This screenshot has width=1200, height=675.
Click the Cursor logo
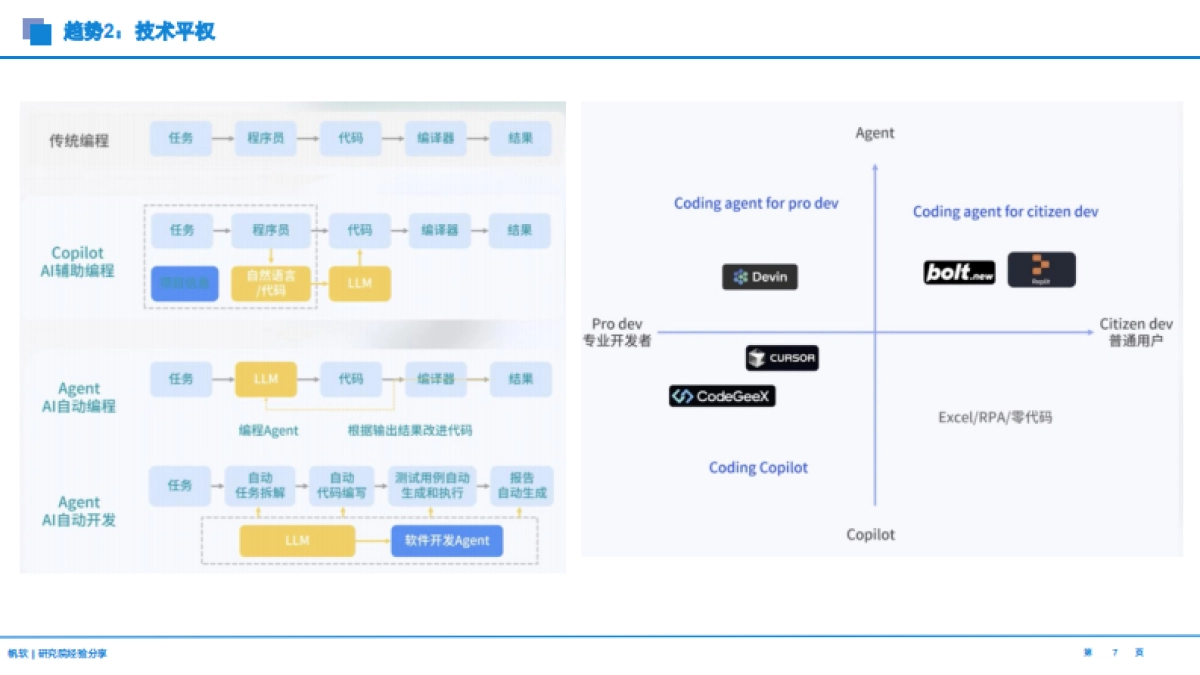[x=782, y=358]
